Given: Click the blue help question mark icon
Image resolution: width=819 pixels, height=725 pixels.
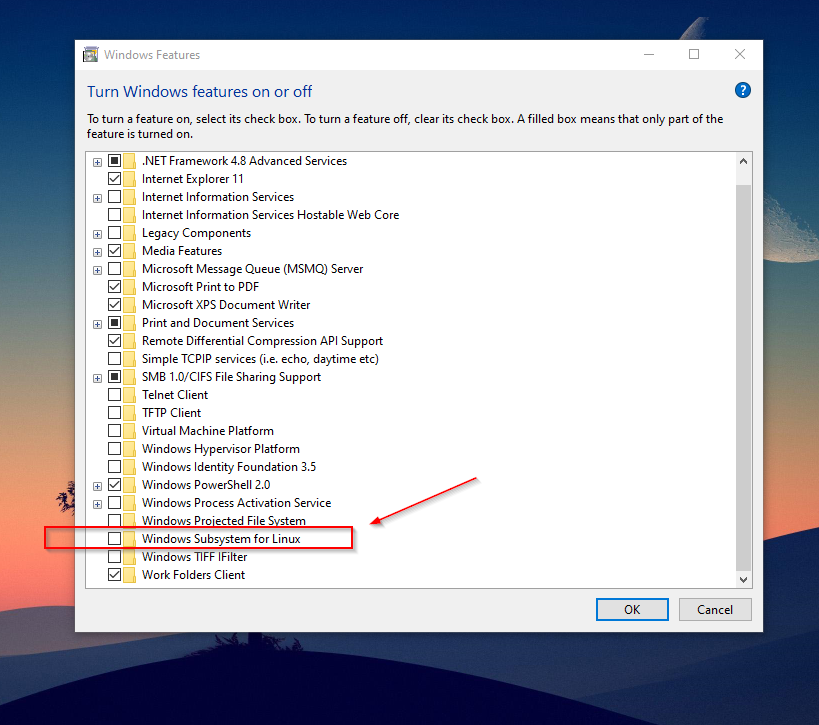Looking at the screenshot, I should point(742,90).
